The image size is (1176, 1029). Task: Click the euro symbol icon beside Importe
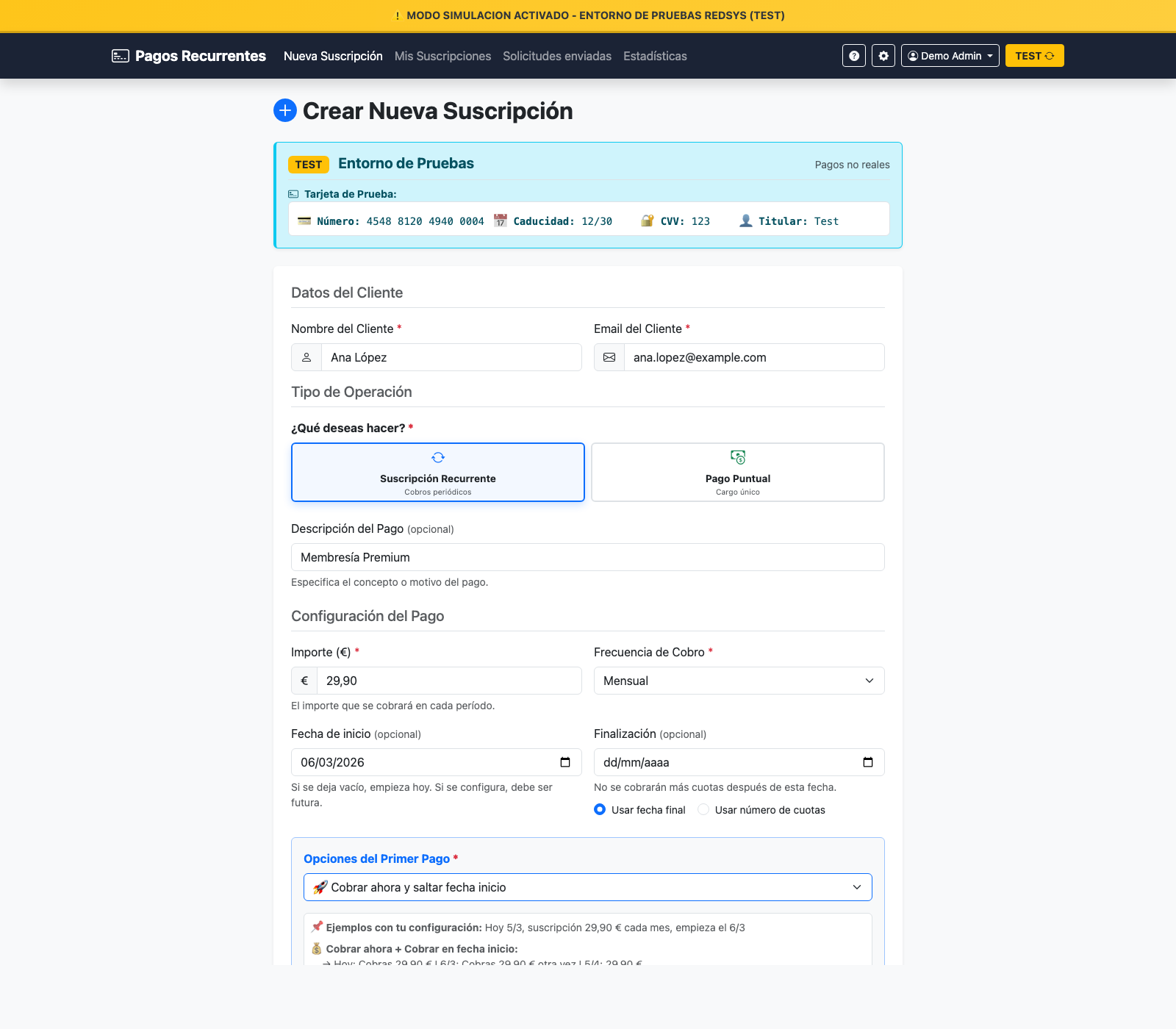click(x=304, y=681)
